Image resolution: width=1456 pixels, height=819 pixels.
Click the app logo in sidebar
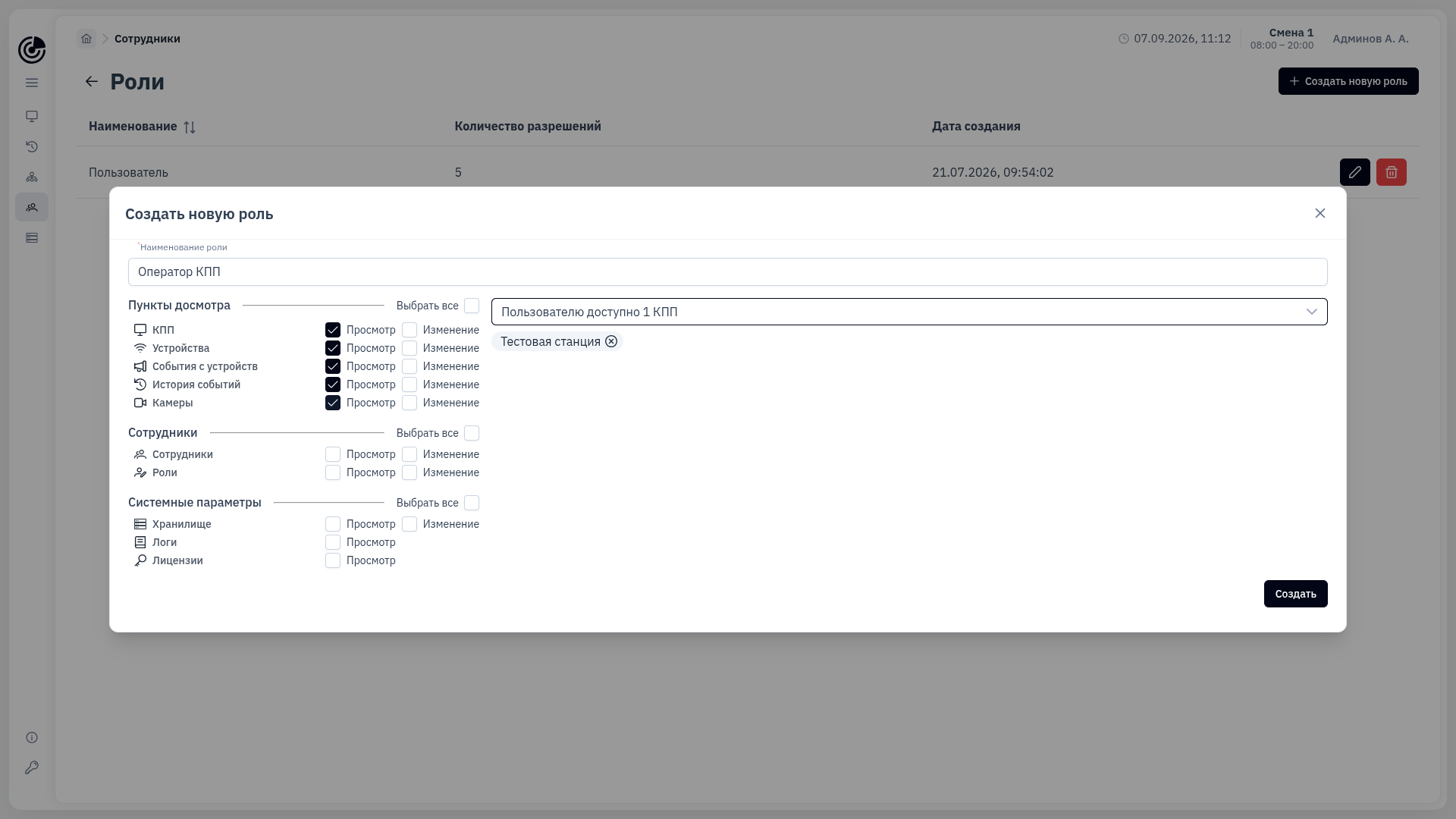[32, 50]
